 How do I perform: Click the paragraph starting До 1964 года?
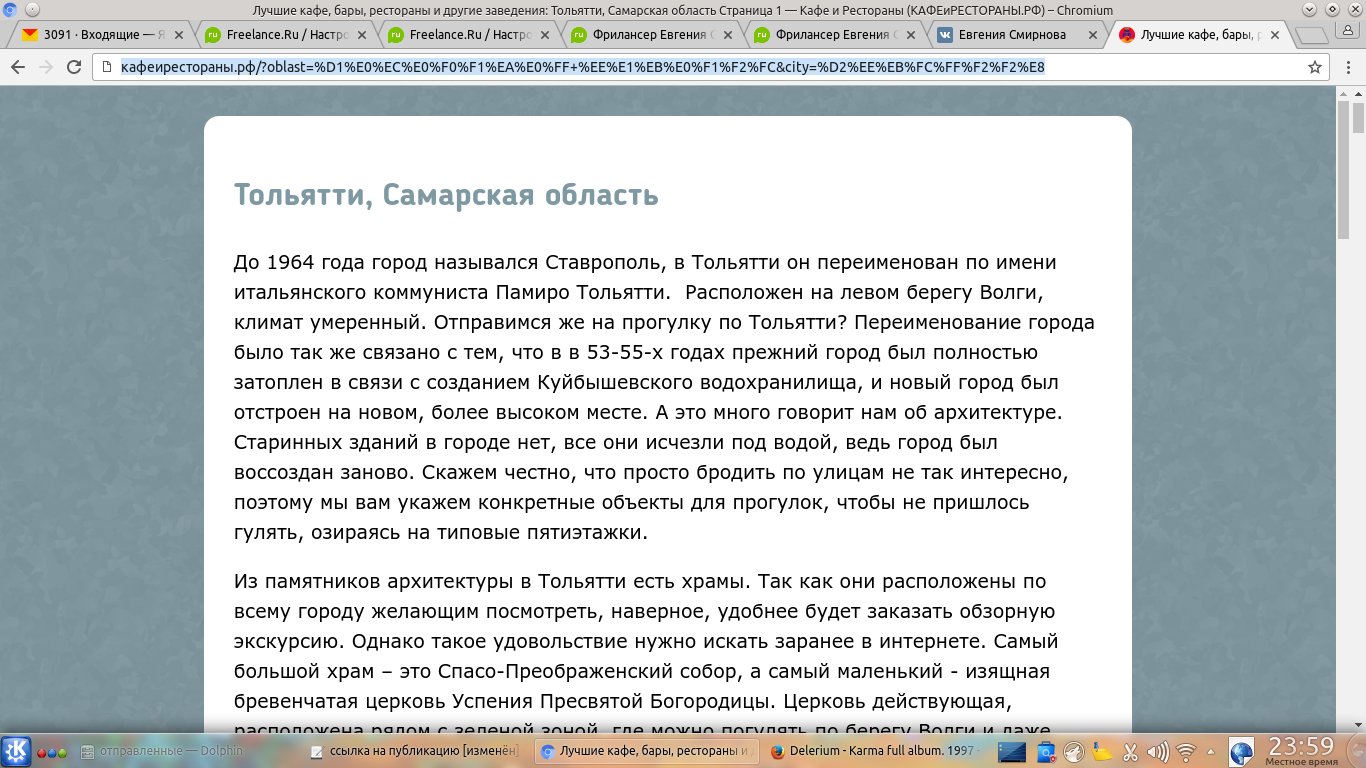(665, 397)
